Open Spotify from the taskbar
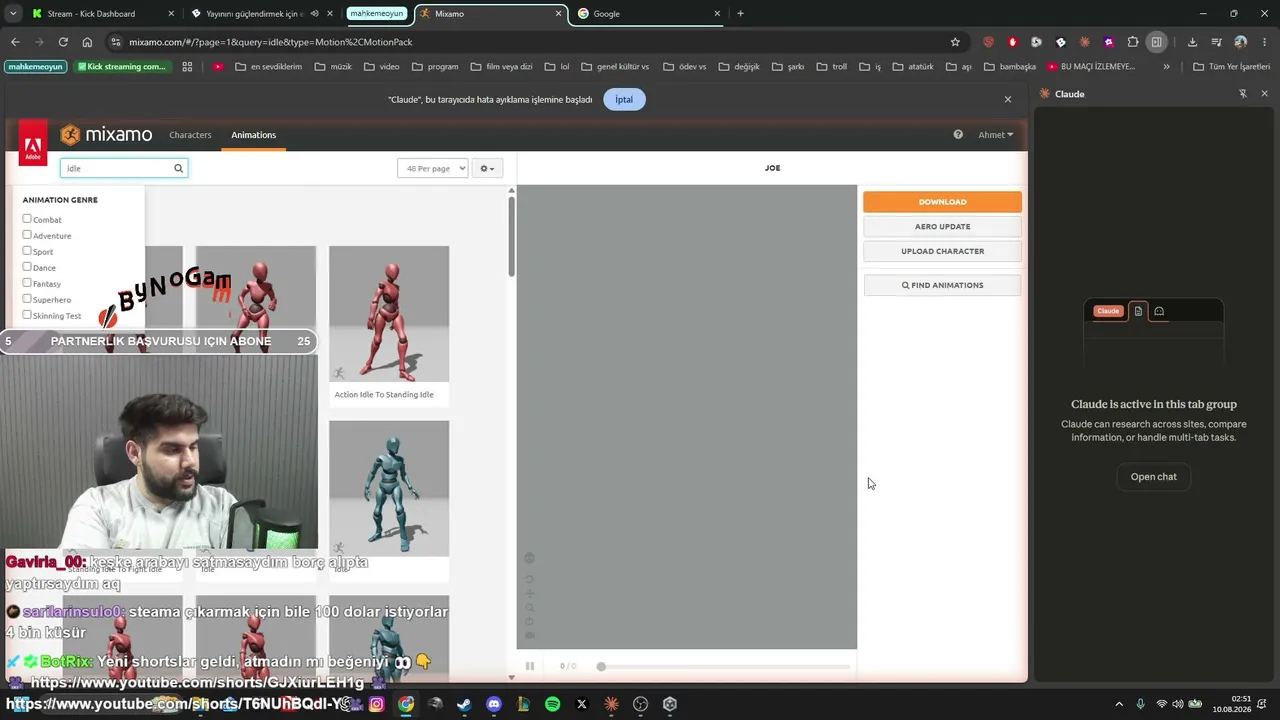 pyautogui.click(x=553, y=704)
